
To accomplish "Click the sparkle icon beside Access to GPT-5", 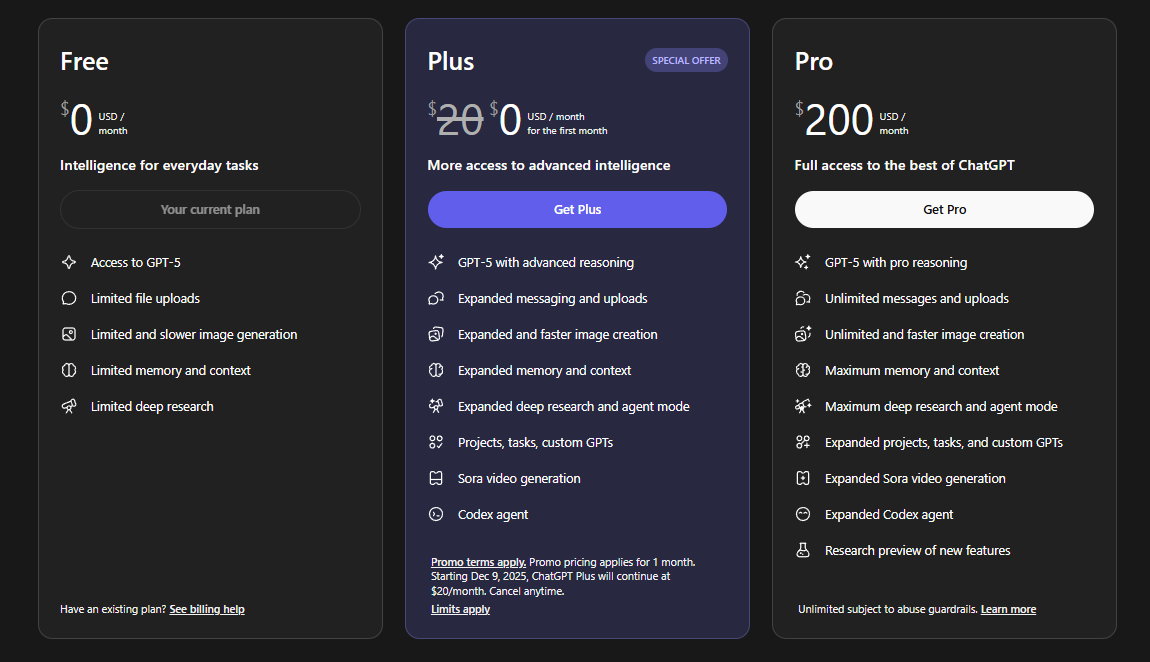I will (69, 263).
